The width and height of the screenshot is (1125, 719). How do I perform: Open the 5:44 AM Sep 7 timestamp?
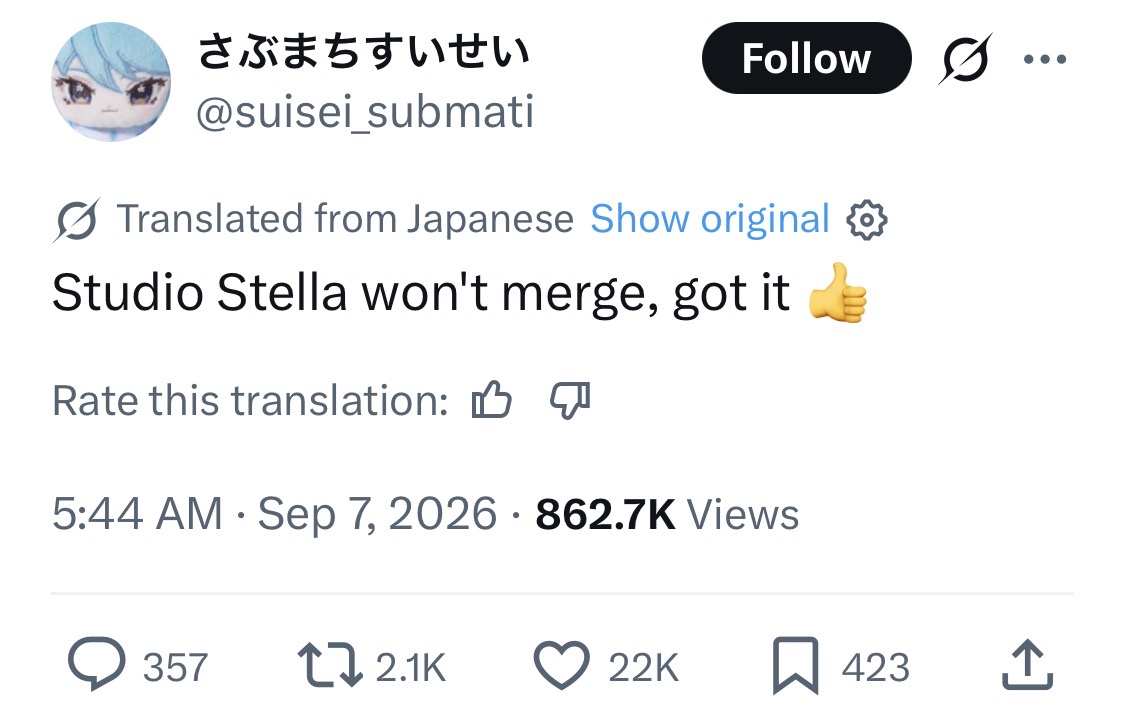point(274,514)
